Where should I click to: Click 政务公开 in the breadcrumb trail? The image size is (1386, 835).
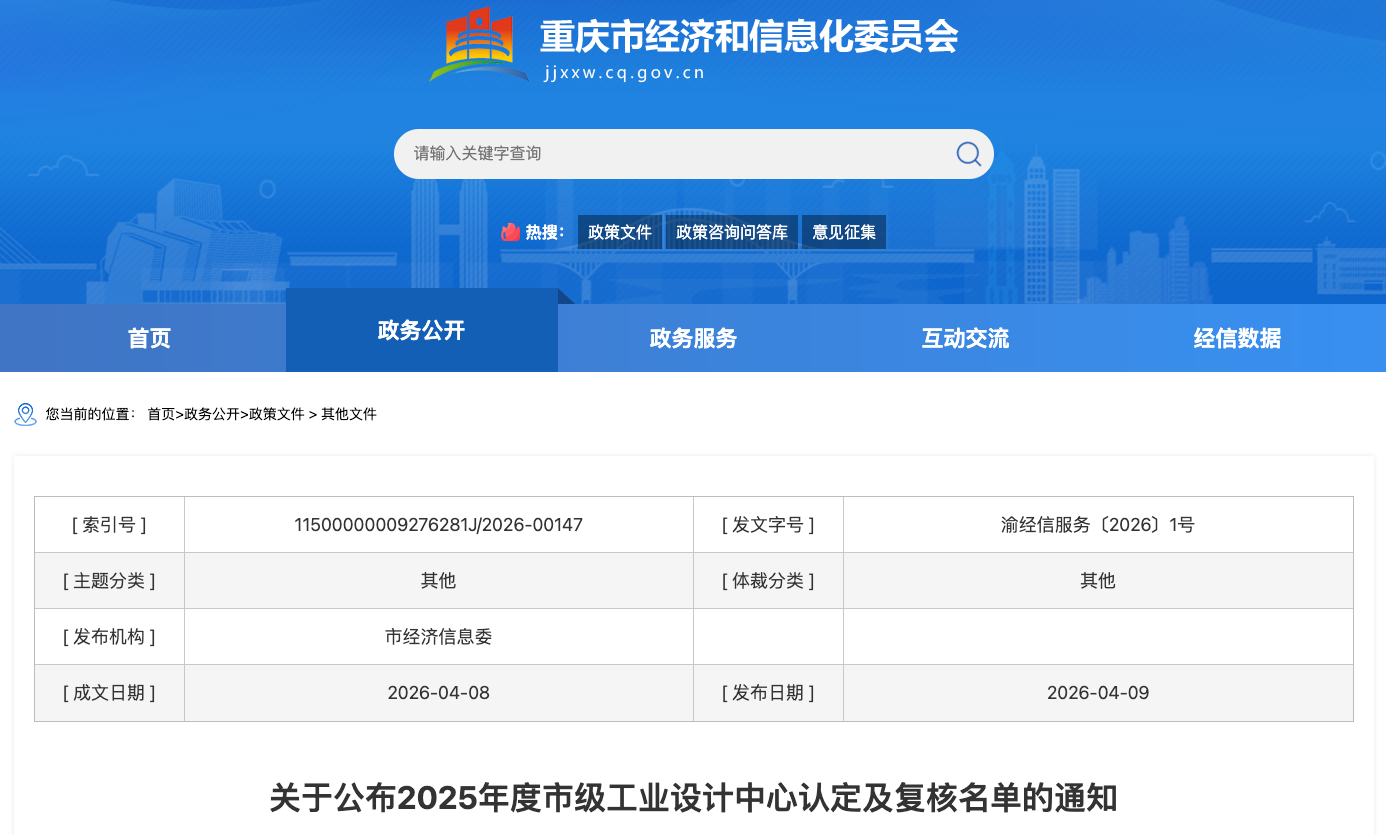coord(212,414)
